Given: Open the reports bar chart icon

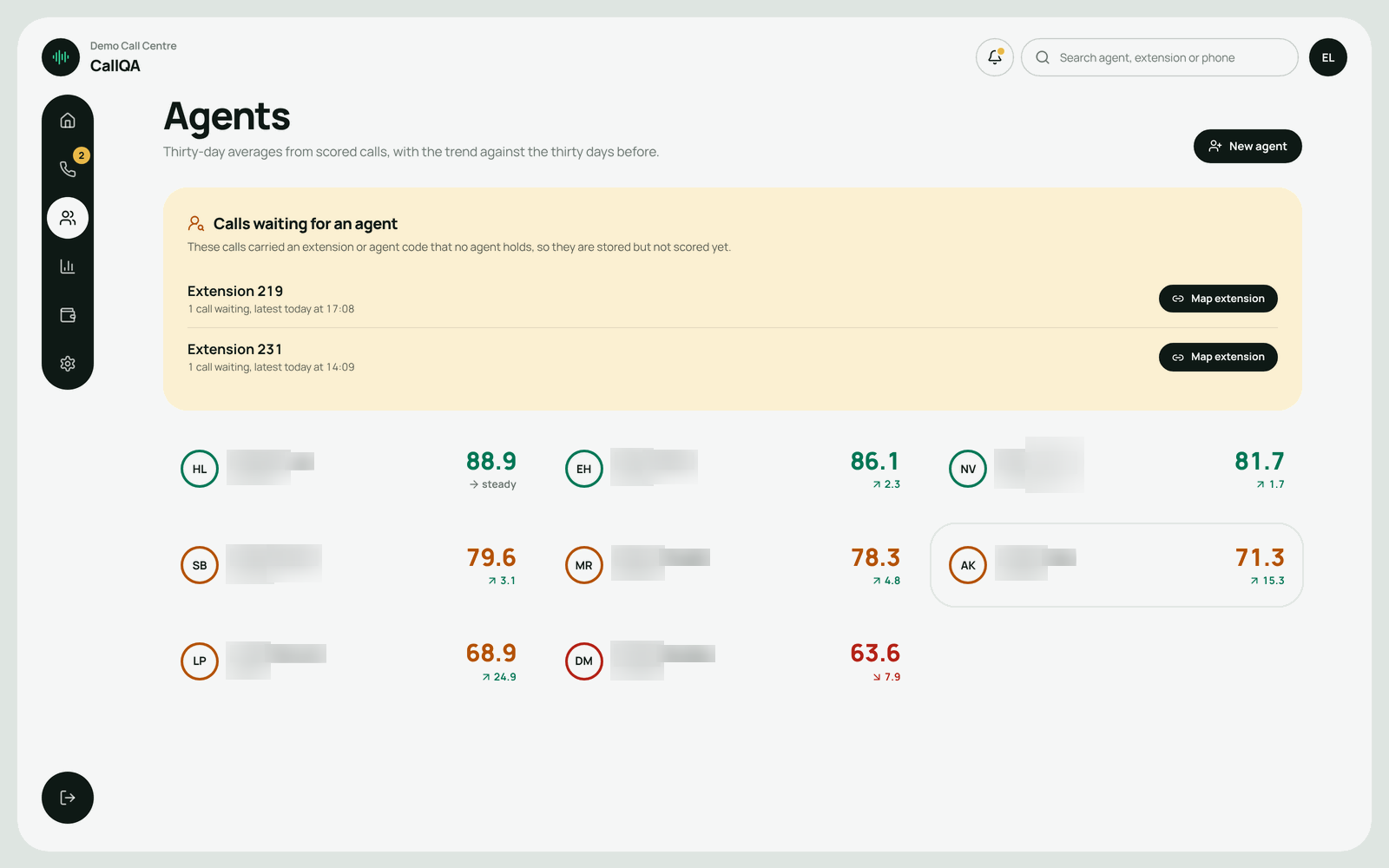Looking at the screenshot, I should tap(68, 266).
